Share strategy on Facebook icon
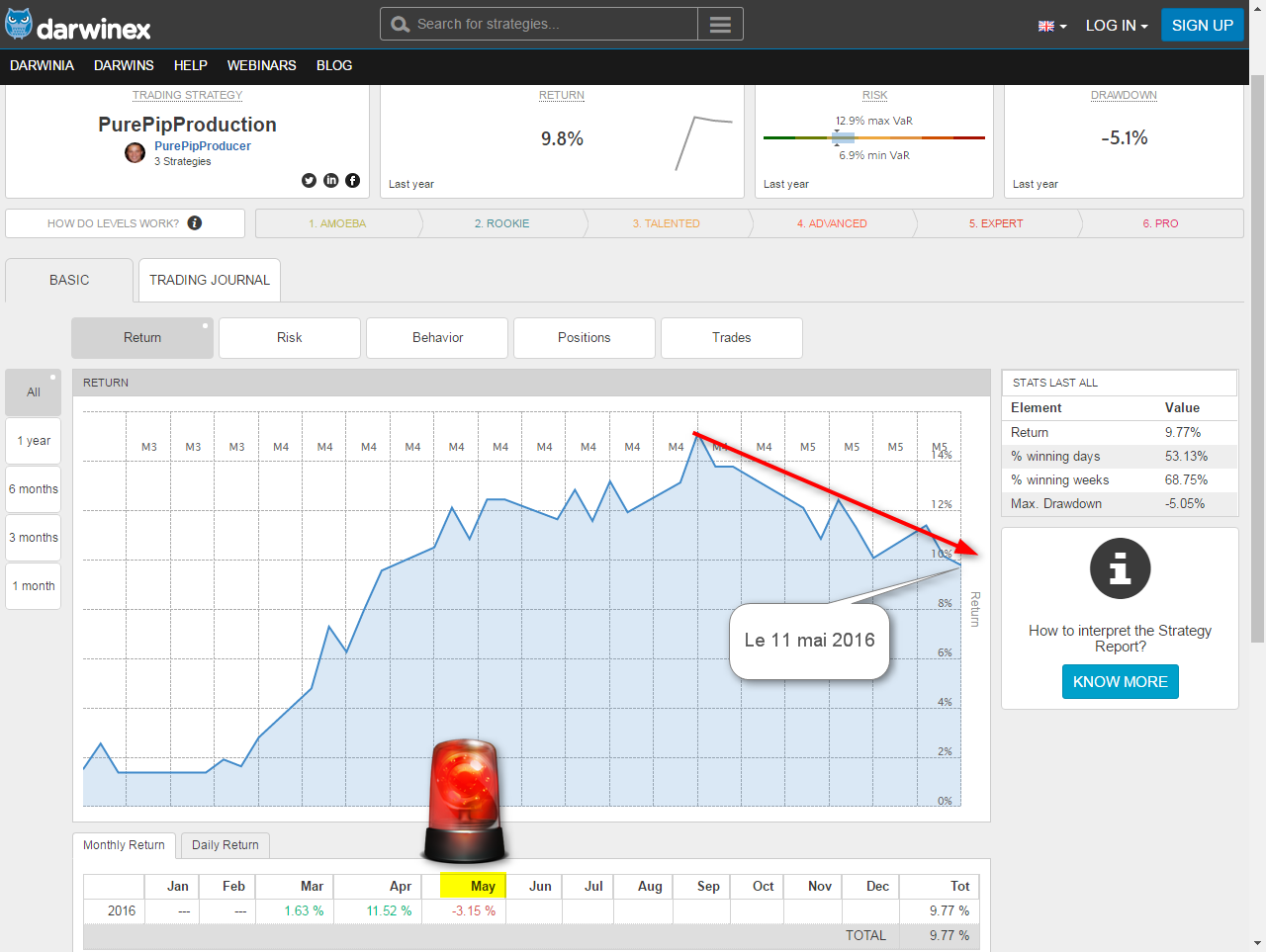Viewport: 1266px width, 952px height. click(353, 180)
